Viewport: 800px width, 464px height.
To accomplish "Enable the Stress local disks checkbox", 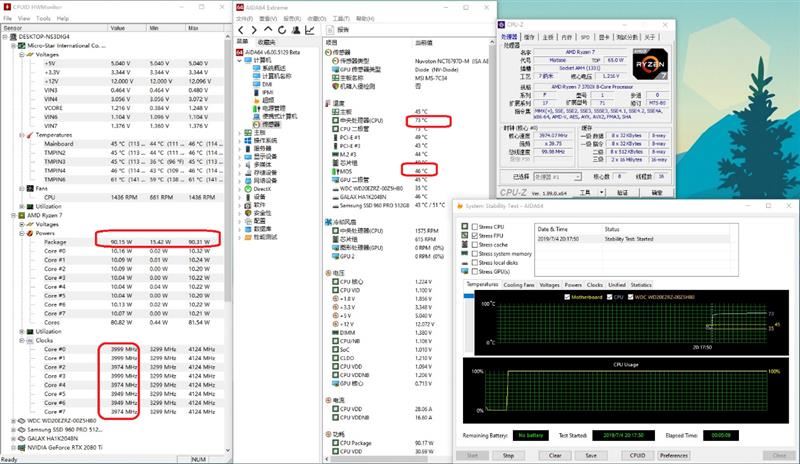I will pyautogui.click(x=475, y=262).
